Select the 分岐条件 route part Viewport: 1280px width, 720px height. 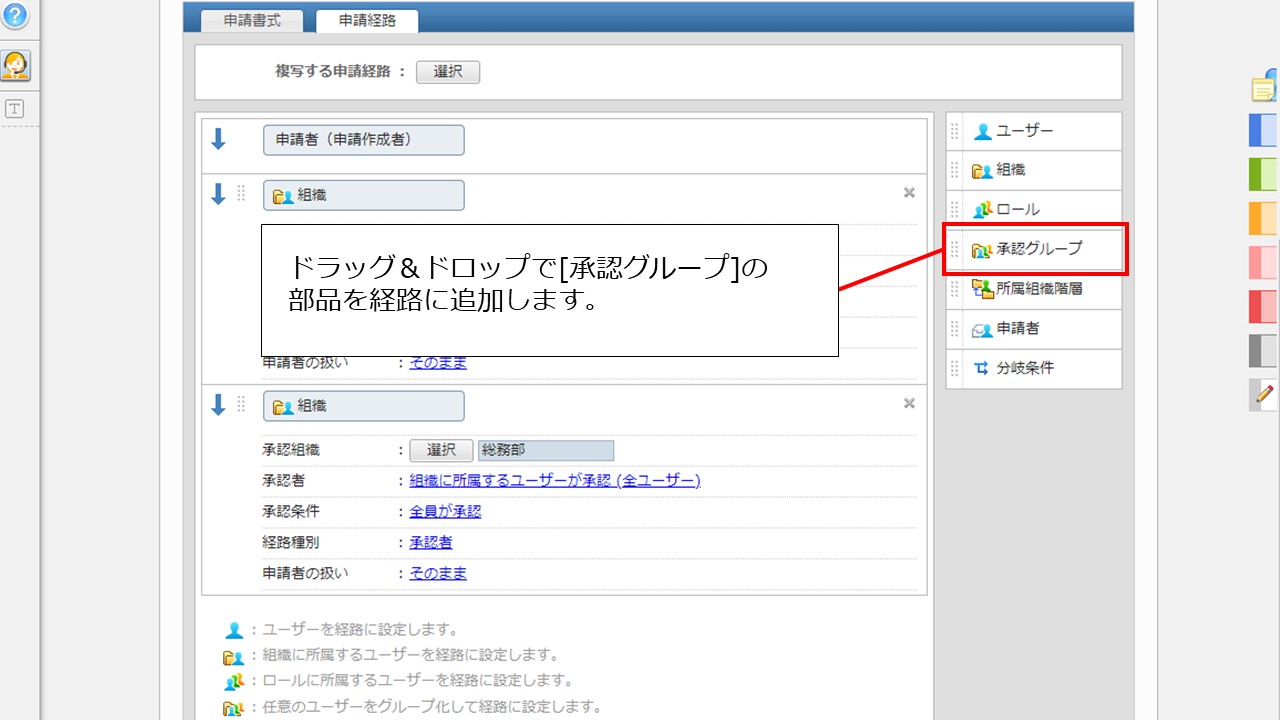tap(1024, 368)
